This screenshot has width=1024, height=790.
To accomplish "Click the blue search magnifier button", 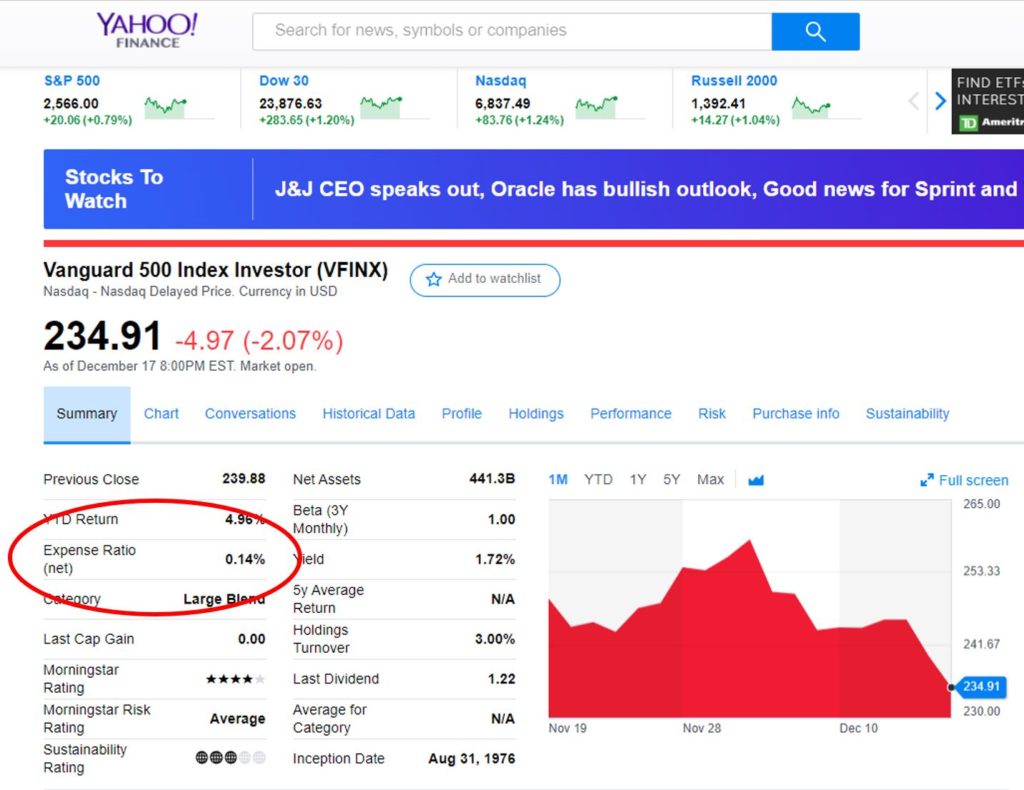I will pyautogui.click(x=815, y=31).
